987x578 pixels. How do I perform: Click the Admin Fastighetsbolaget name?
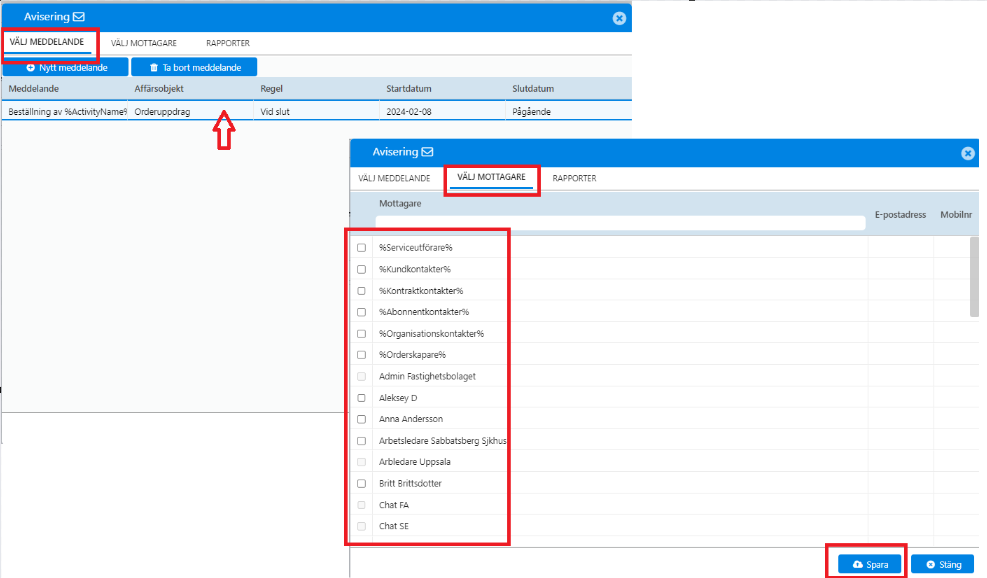coord(427,377)
